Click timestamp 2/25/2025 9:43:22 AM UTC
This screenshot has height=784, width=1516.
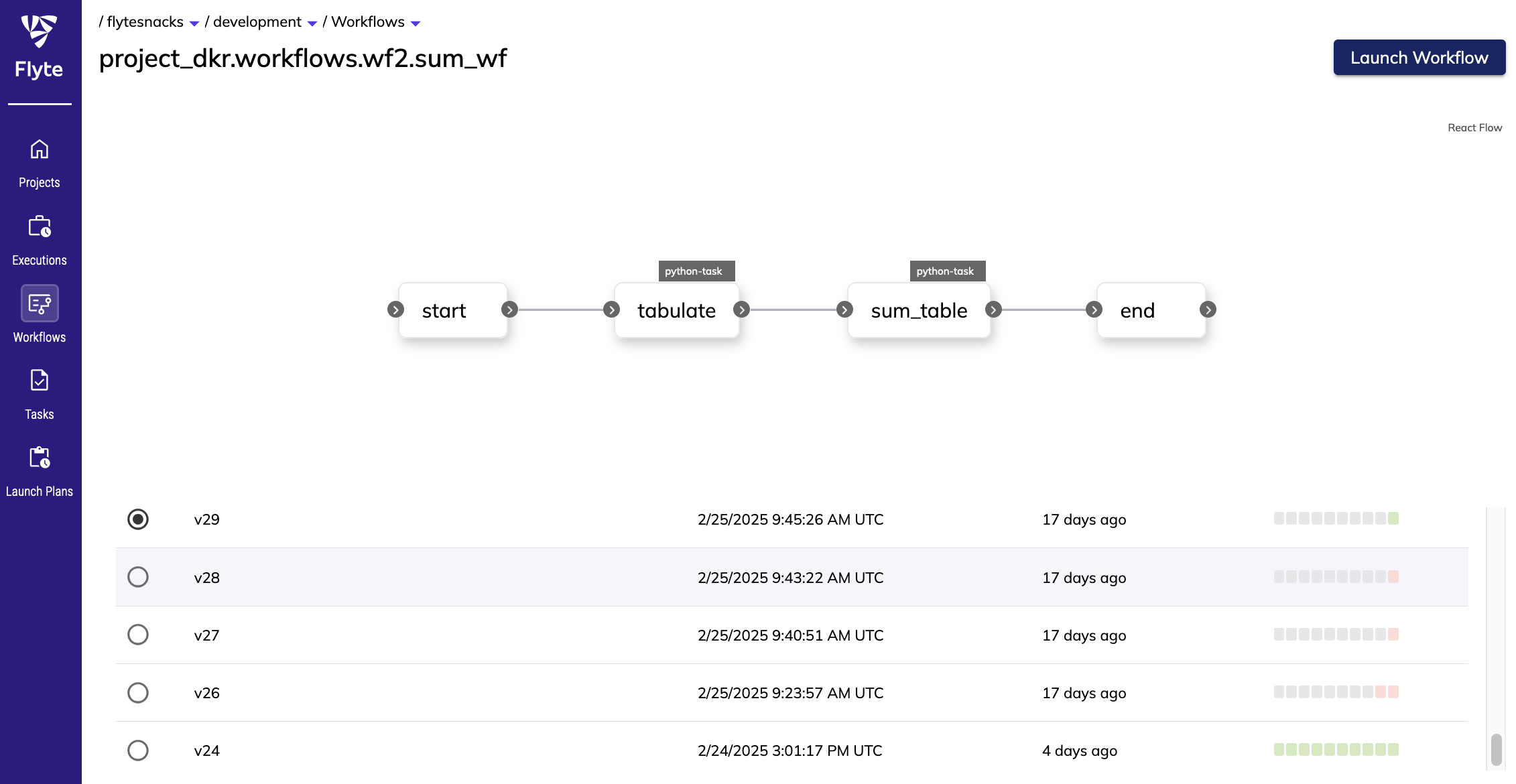(790, 578)
